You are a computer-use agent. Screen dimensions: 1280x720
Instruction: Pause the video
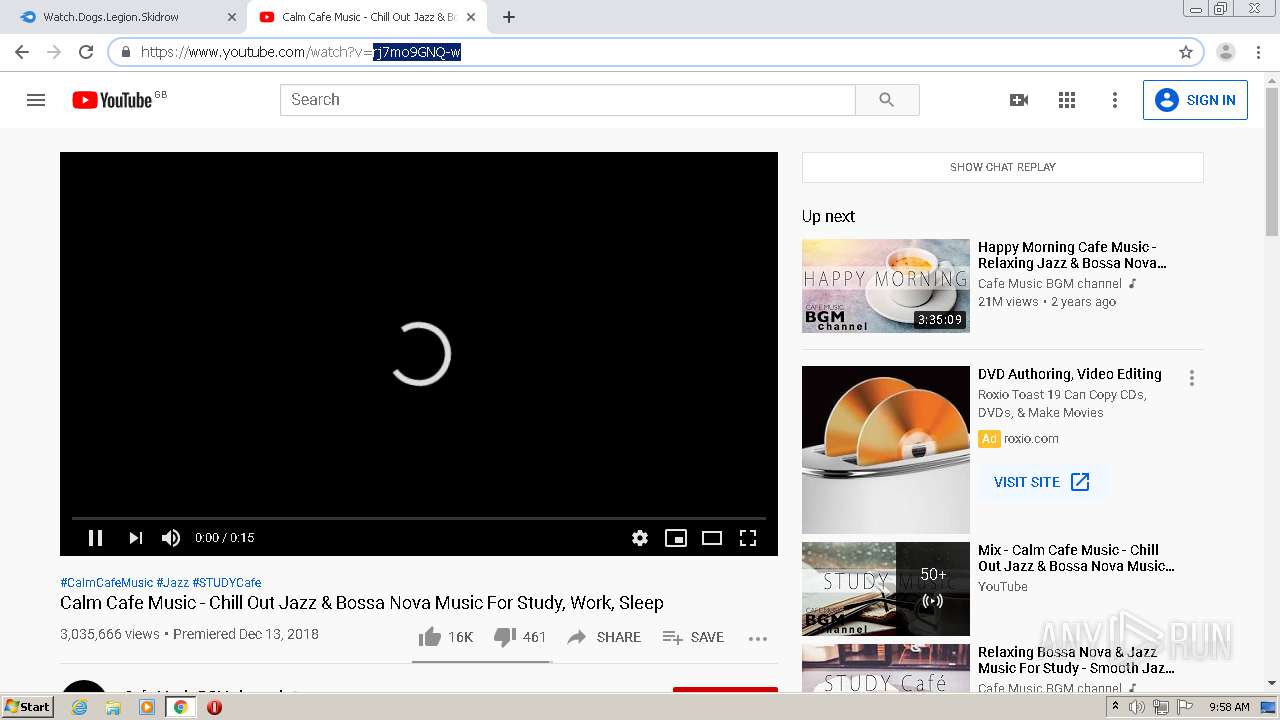95,538
